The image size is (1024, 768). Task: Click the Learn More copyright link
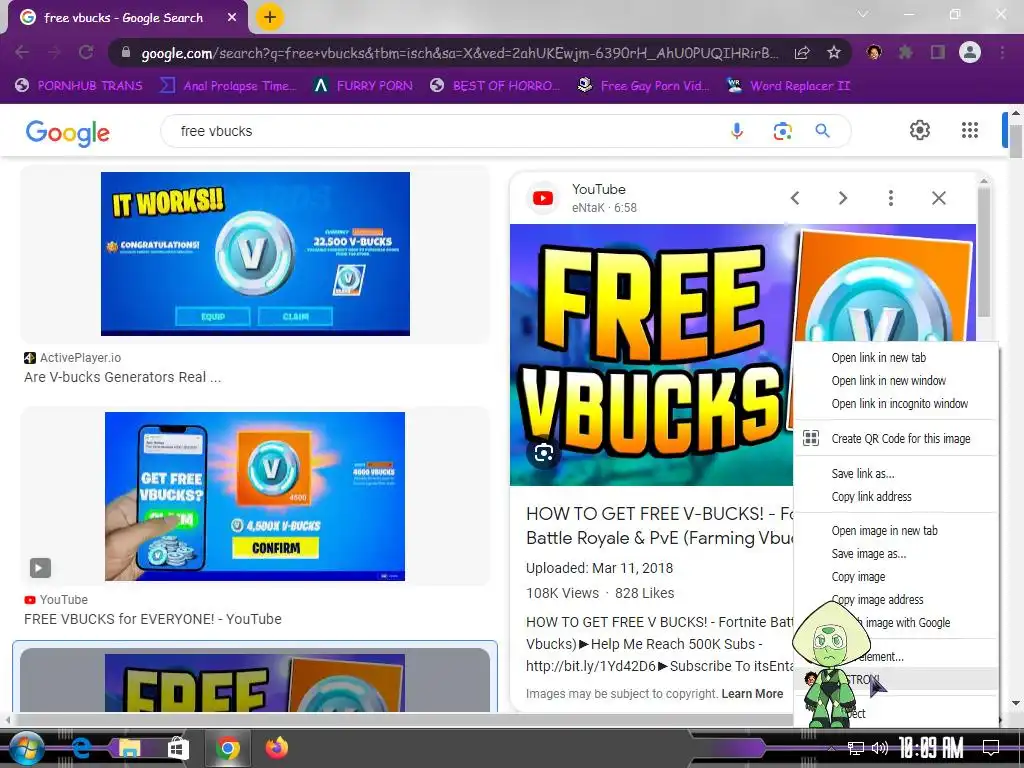click(x=752, y=694)
